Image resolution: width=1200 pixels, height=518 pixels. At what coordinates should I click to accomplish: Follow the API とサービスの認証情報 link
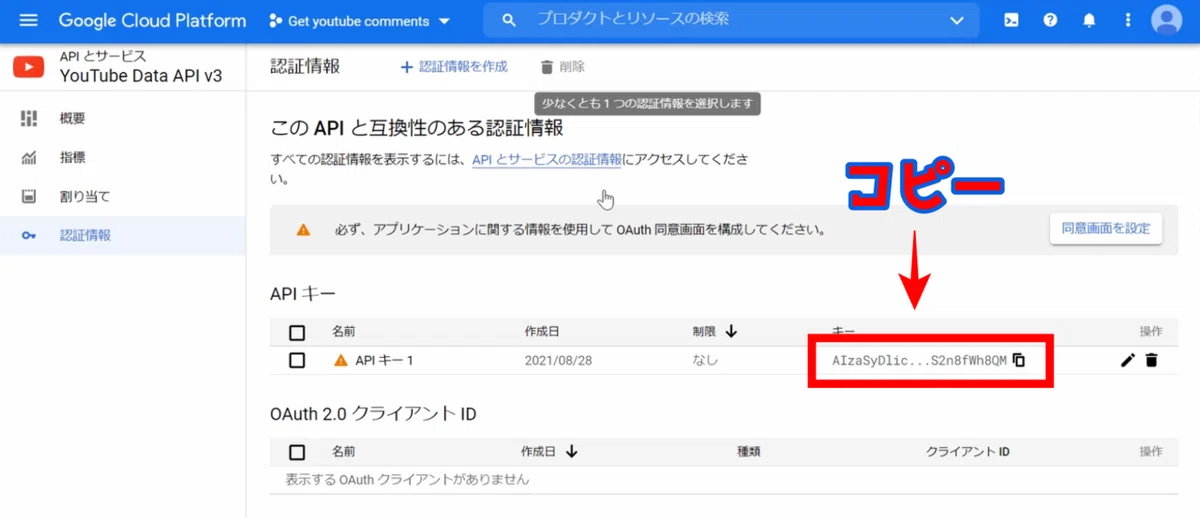pos(547,159)
